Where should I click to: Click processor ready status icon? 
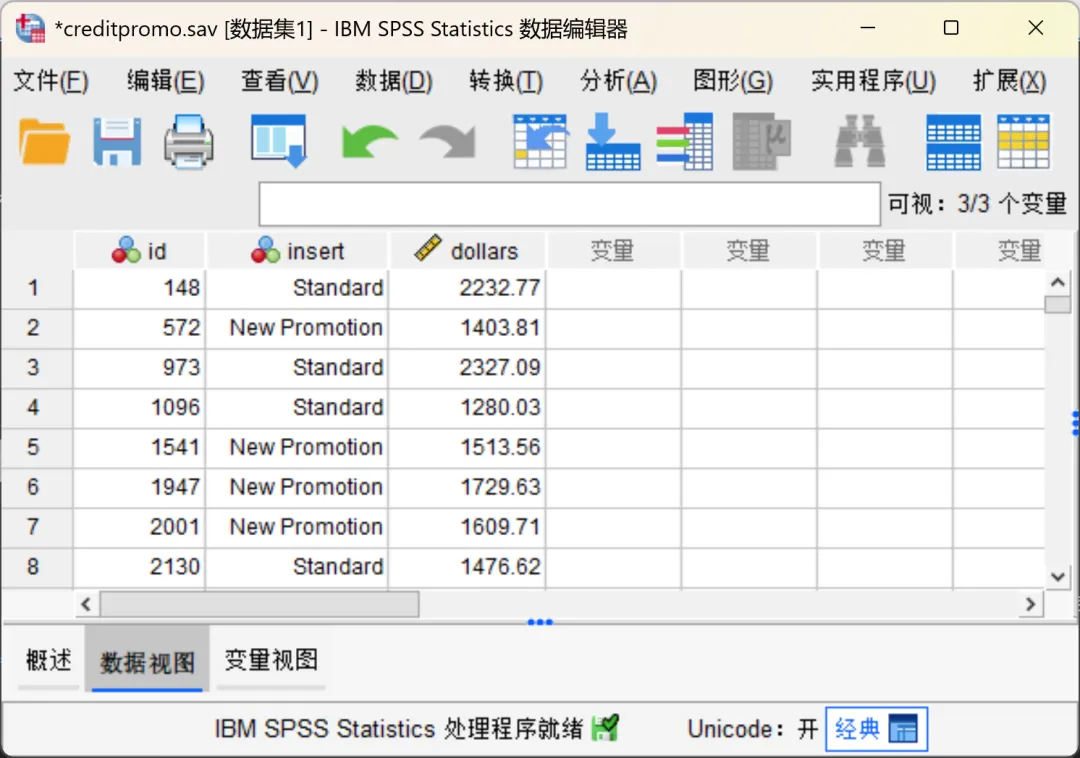point(605,728)
